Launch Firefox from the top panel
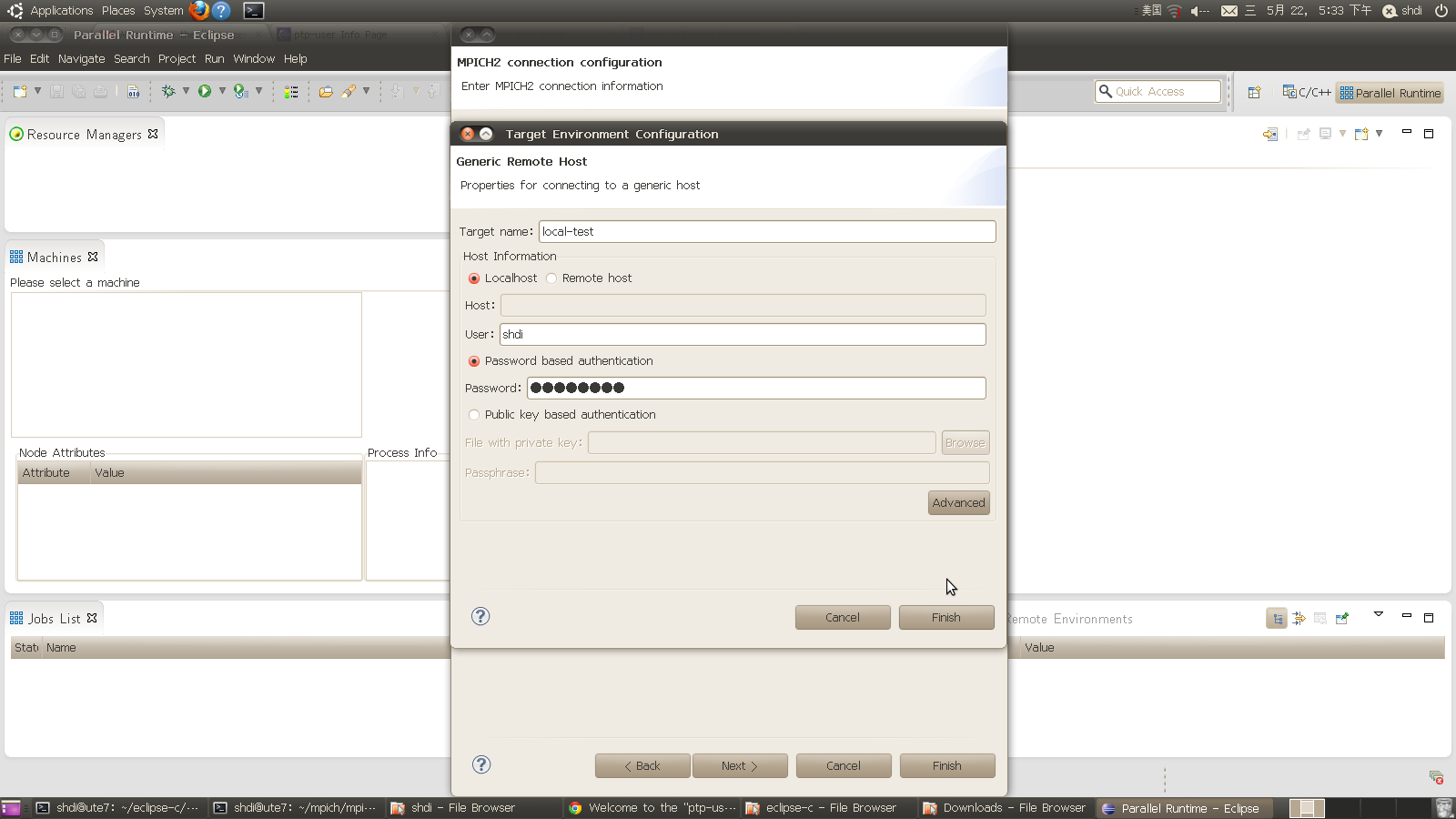Screen dimensions: 1456x819 tap(199, 10)
